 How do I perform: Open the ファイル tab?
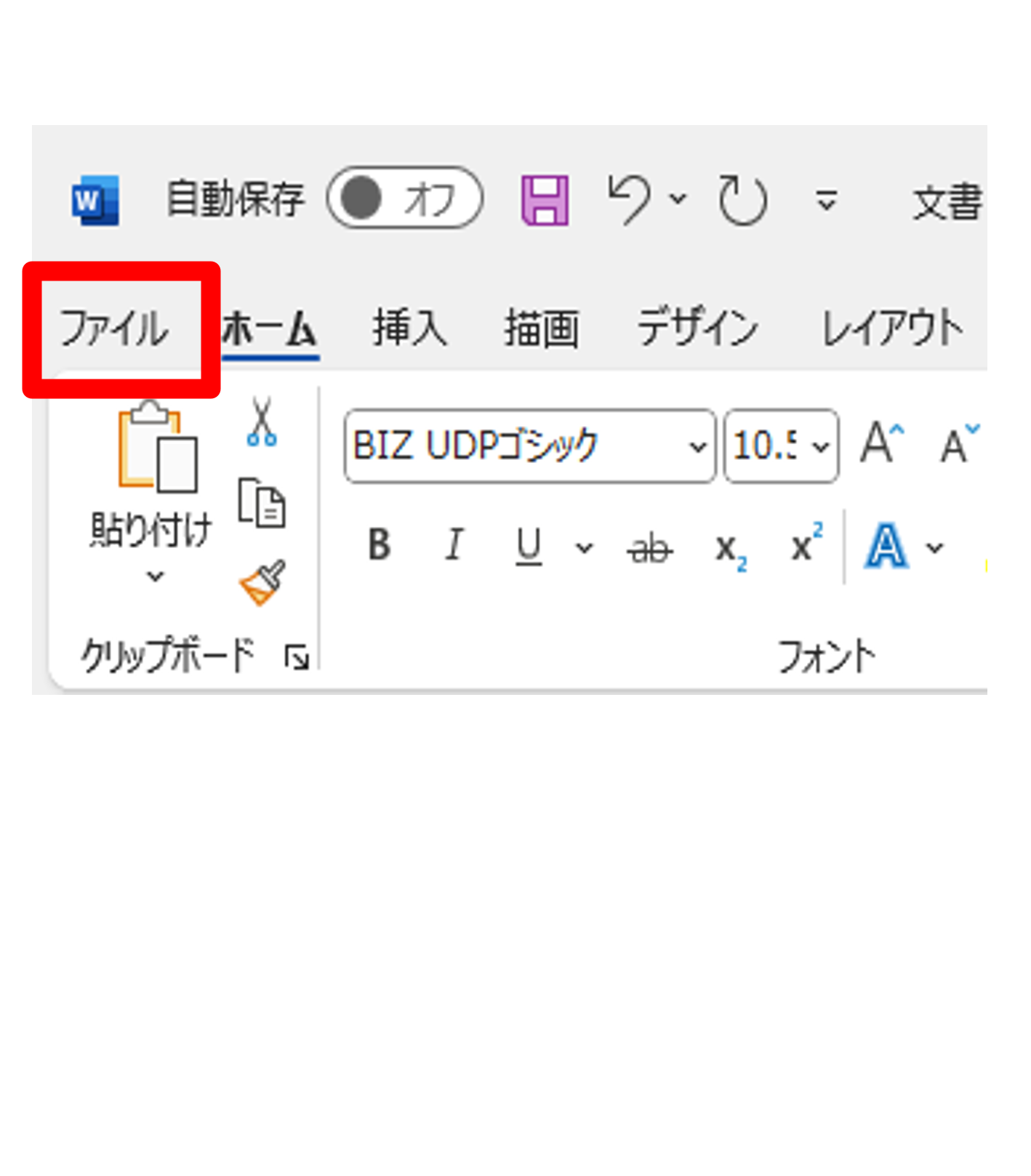coord(114,329)
